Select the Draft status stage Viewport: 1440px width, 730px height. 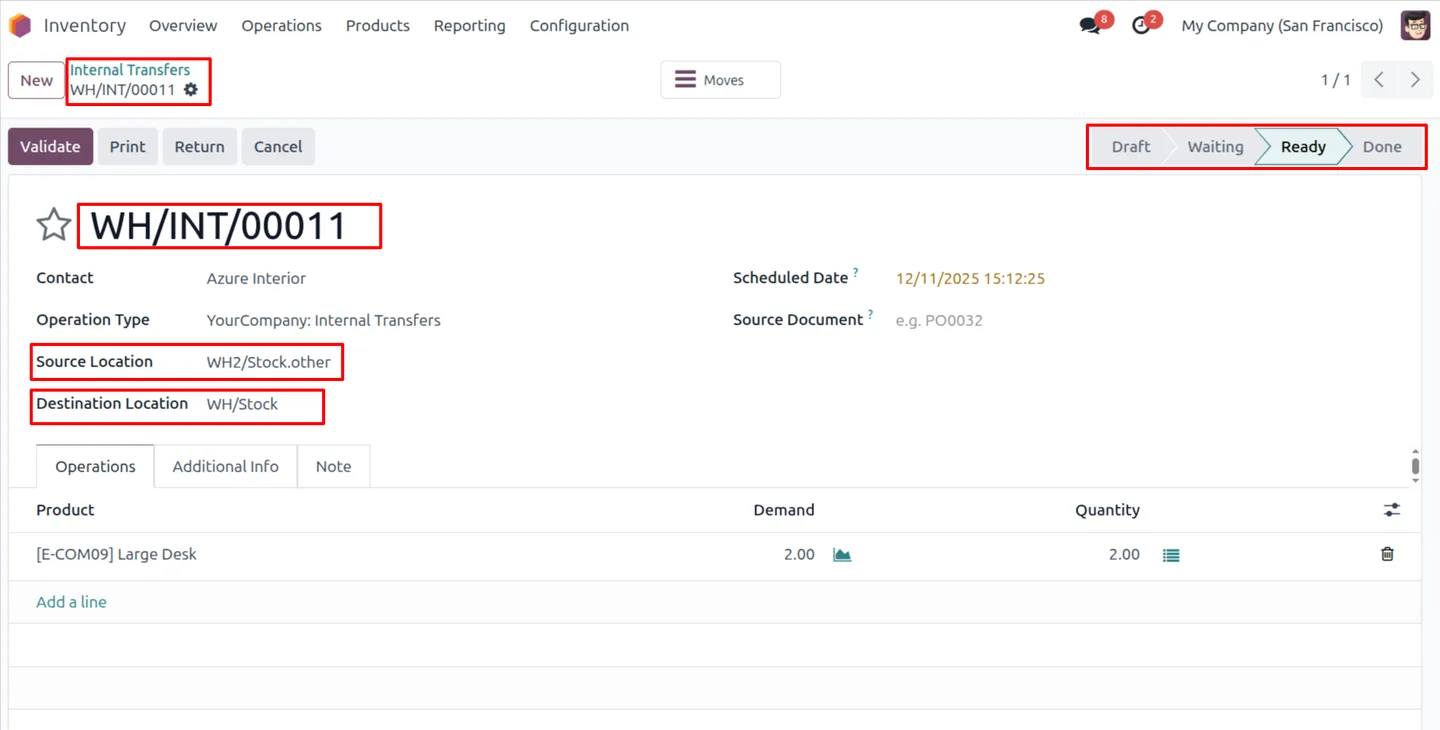(1130, 147)
